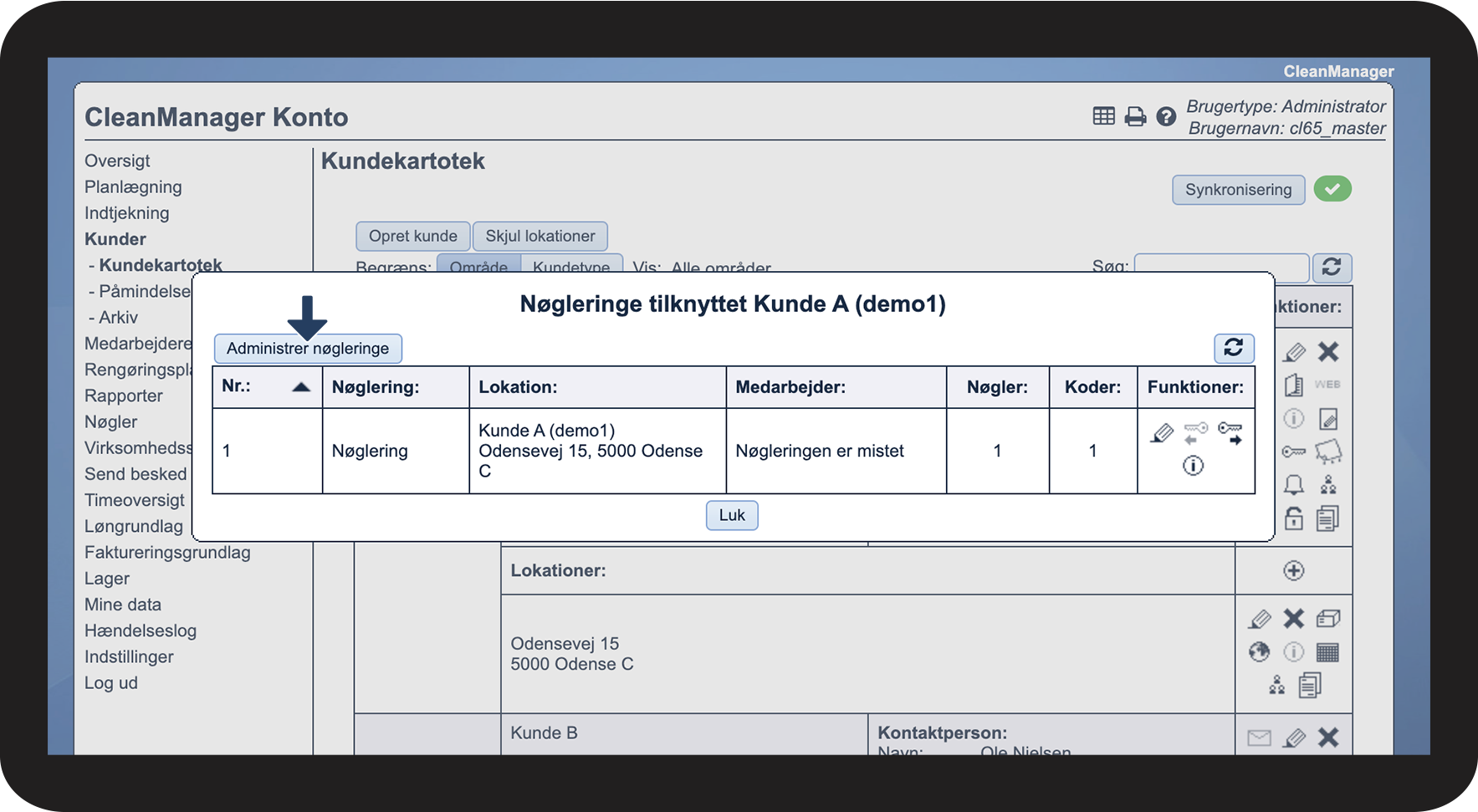The width and height of the screenshot is (1478, 812).
Task: Click the printer icon in the header
Action: tap(1135, 117)
